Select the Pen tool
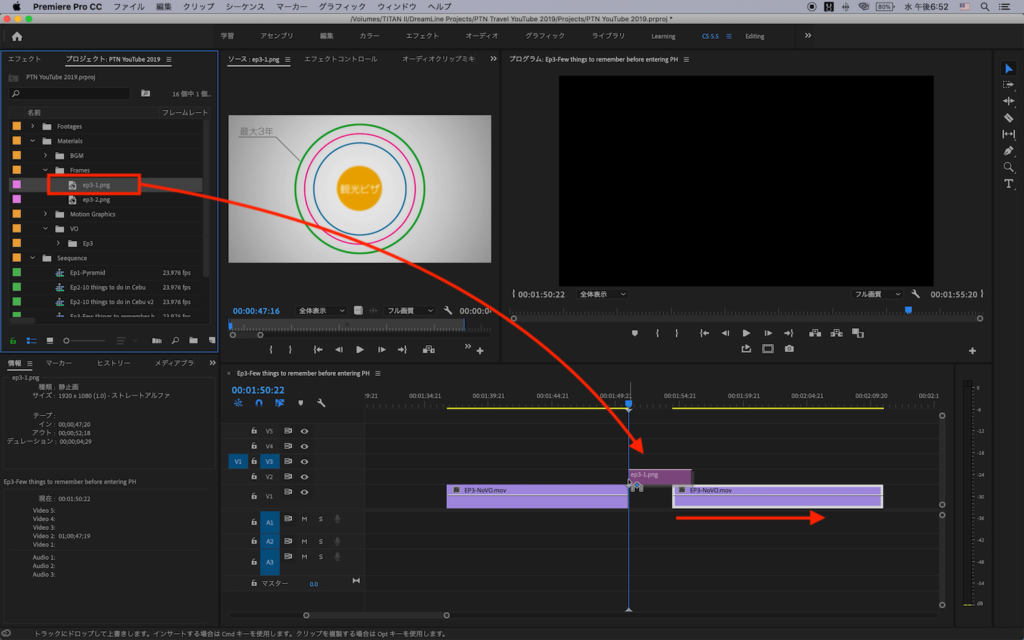This screenshot has width=1024, height=640. (1008, 150)
